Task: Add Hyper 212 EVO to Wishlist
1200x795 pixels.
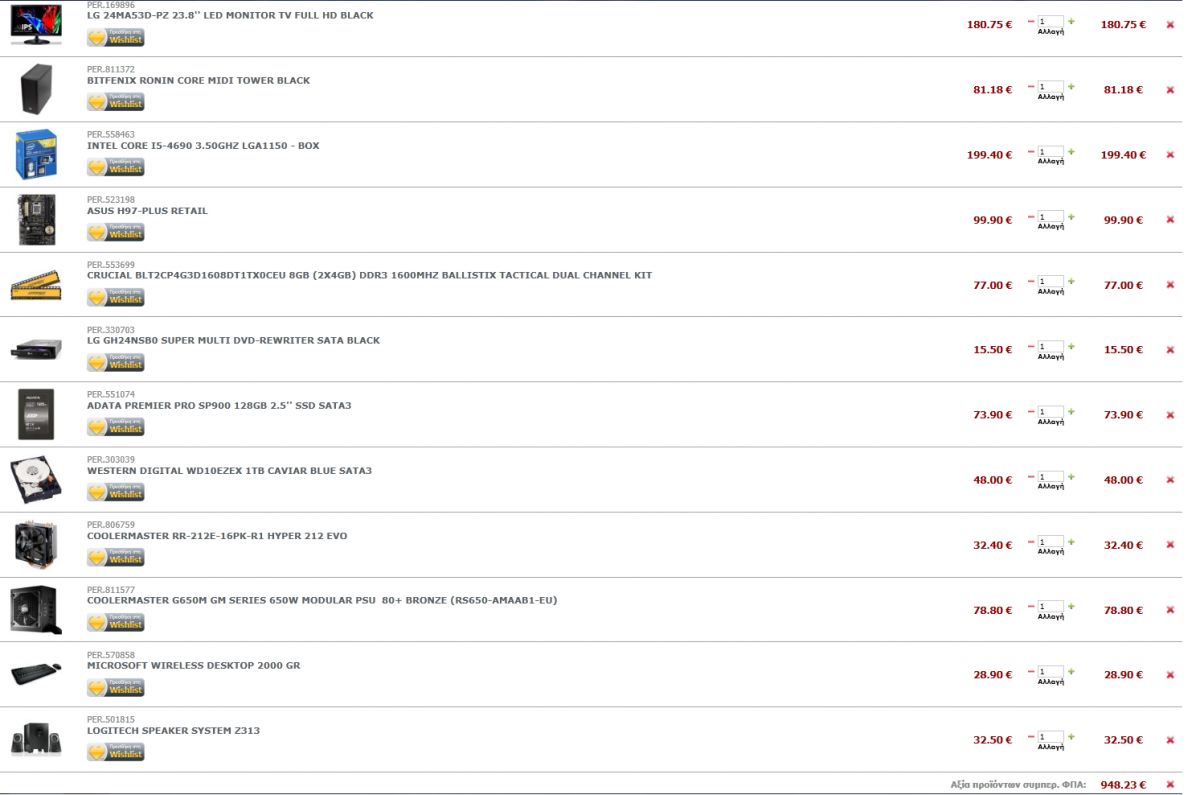Action: click(116, 557)
